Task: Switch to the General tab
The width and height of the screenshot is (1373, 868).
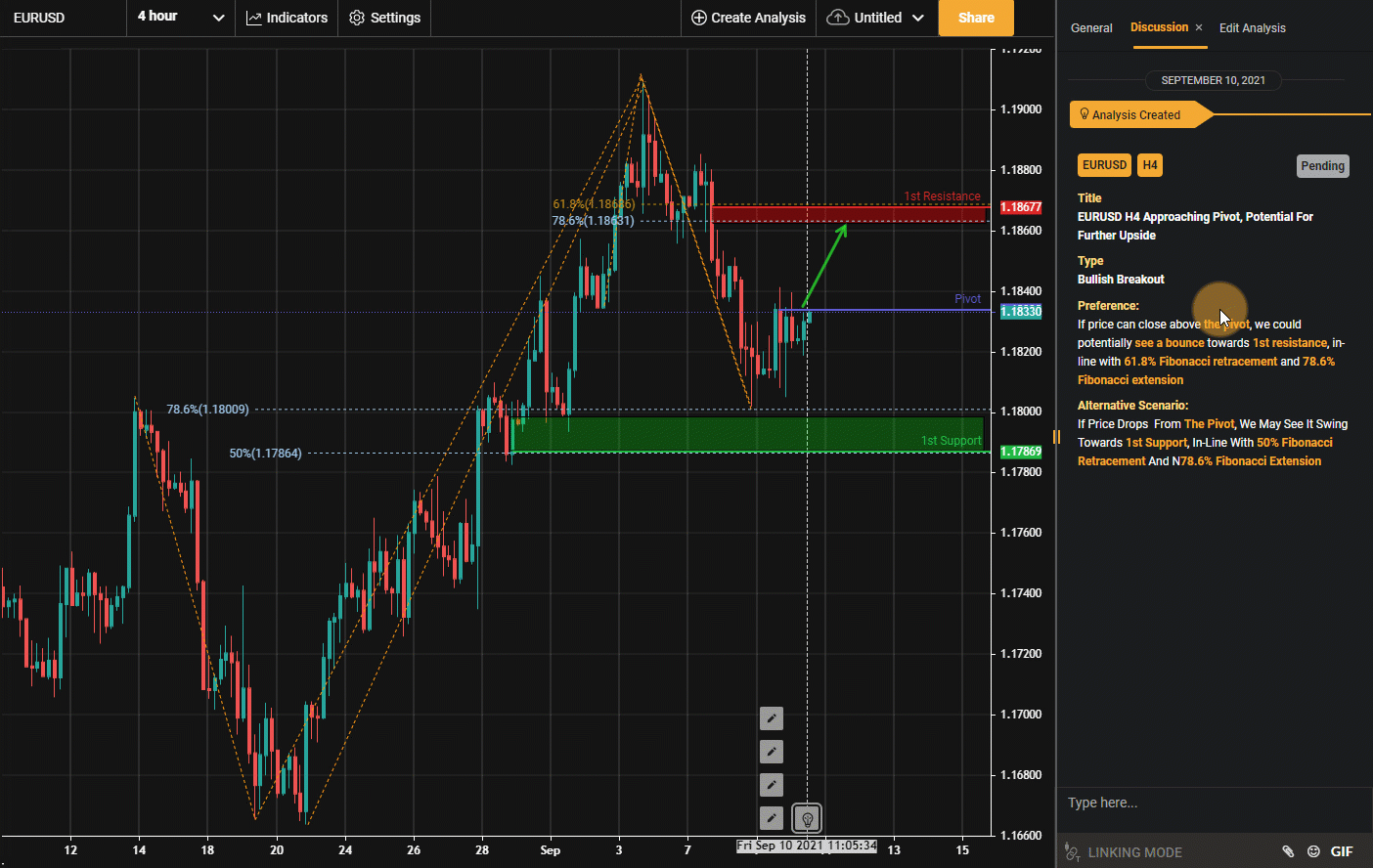Action: (x=1091, y=27)
